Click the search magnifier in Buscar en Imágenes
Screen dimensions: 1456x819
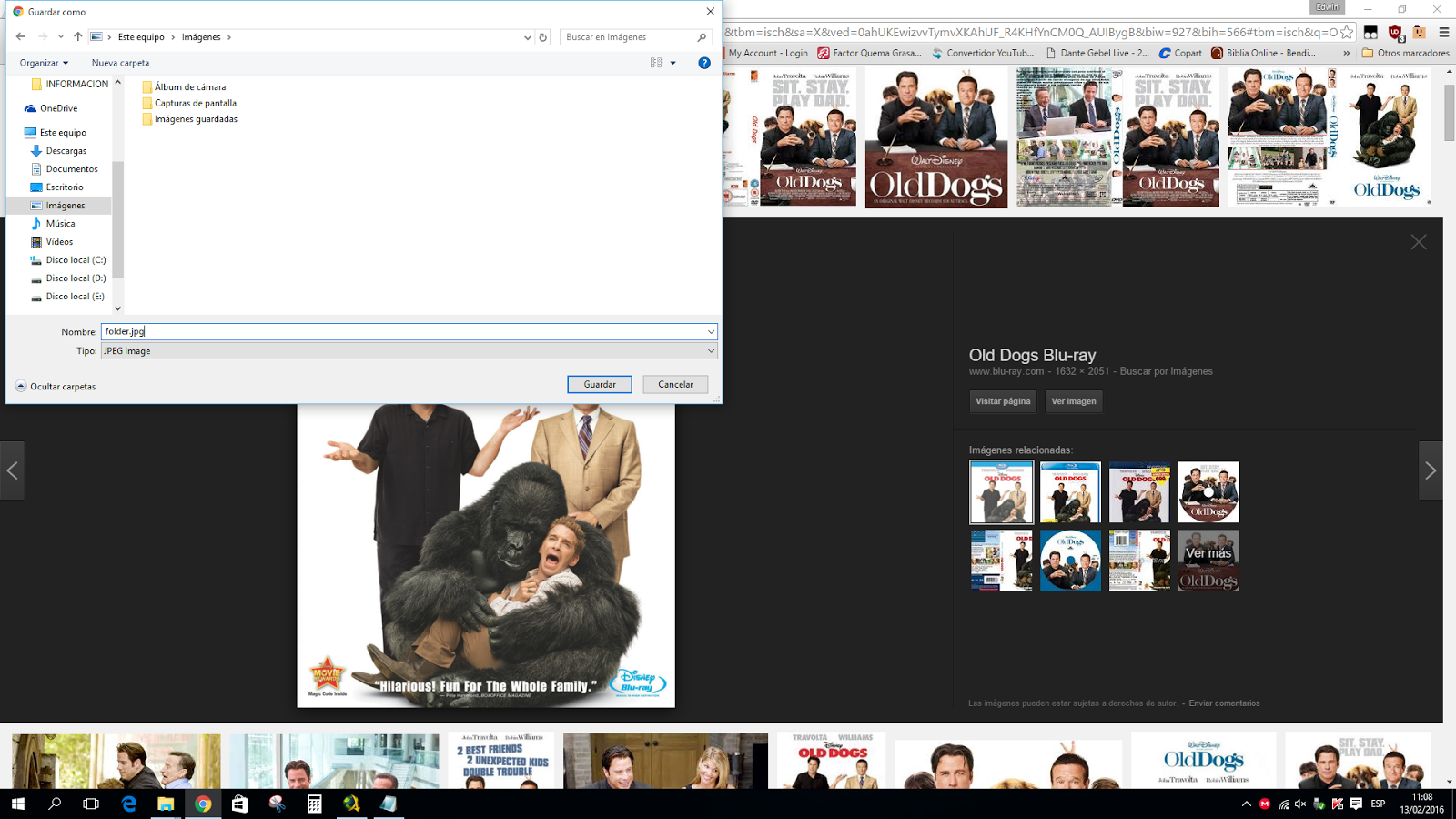(702, 37)
